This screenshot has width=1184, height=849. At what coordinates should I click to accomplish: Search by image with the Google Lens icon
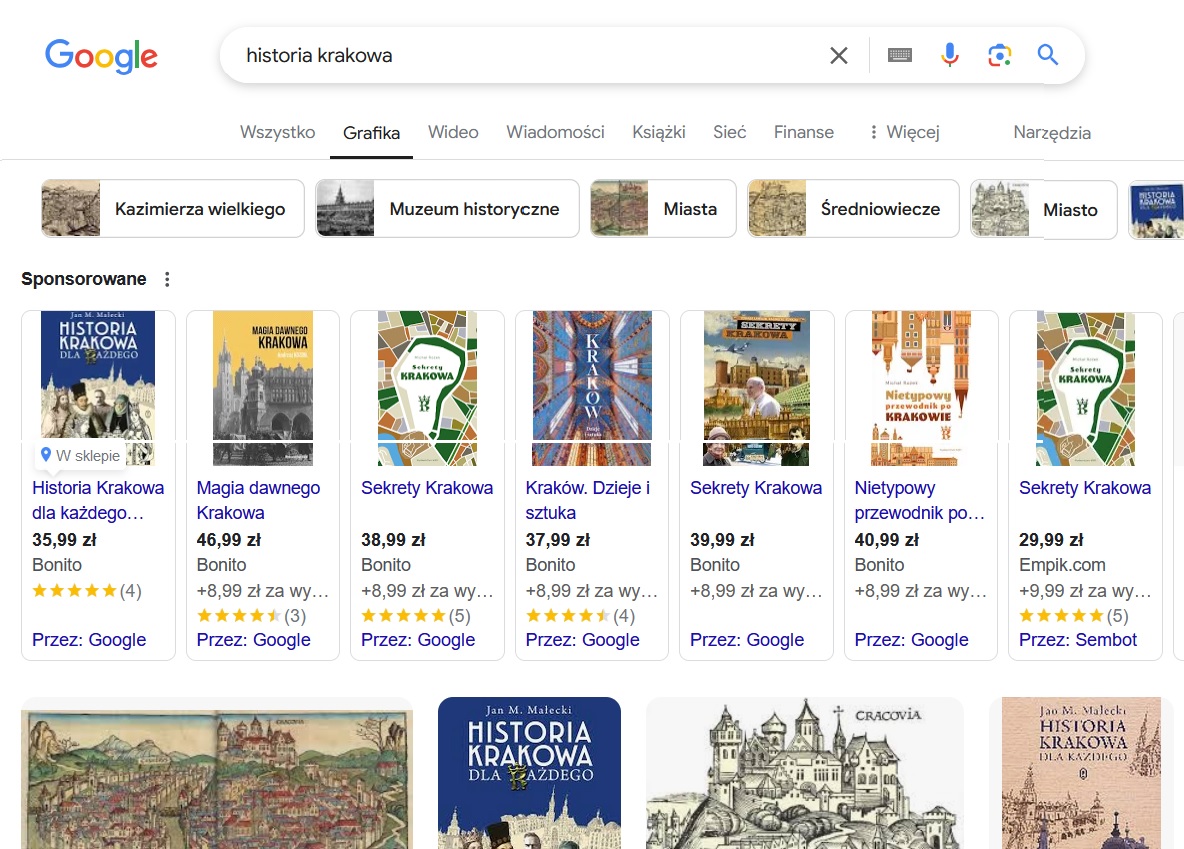(x=998, y=55)
